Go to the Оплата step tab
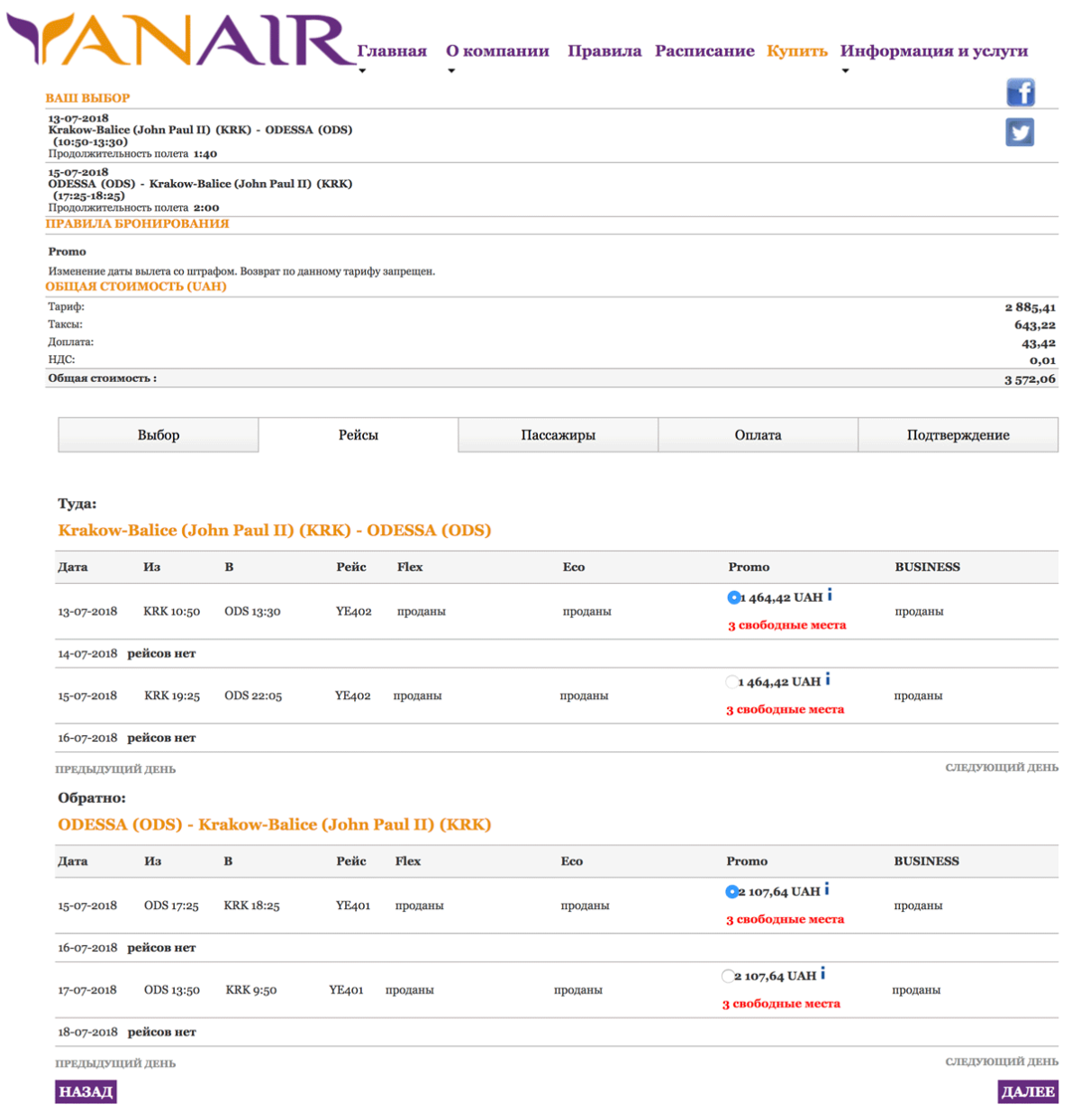1081x1120 pixels. coord(758,435)
